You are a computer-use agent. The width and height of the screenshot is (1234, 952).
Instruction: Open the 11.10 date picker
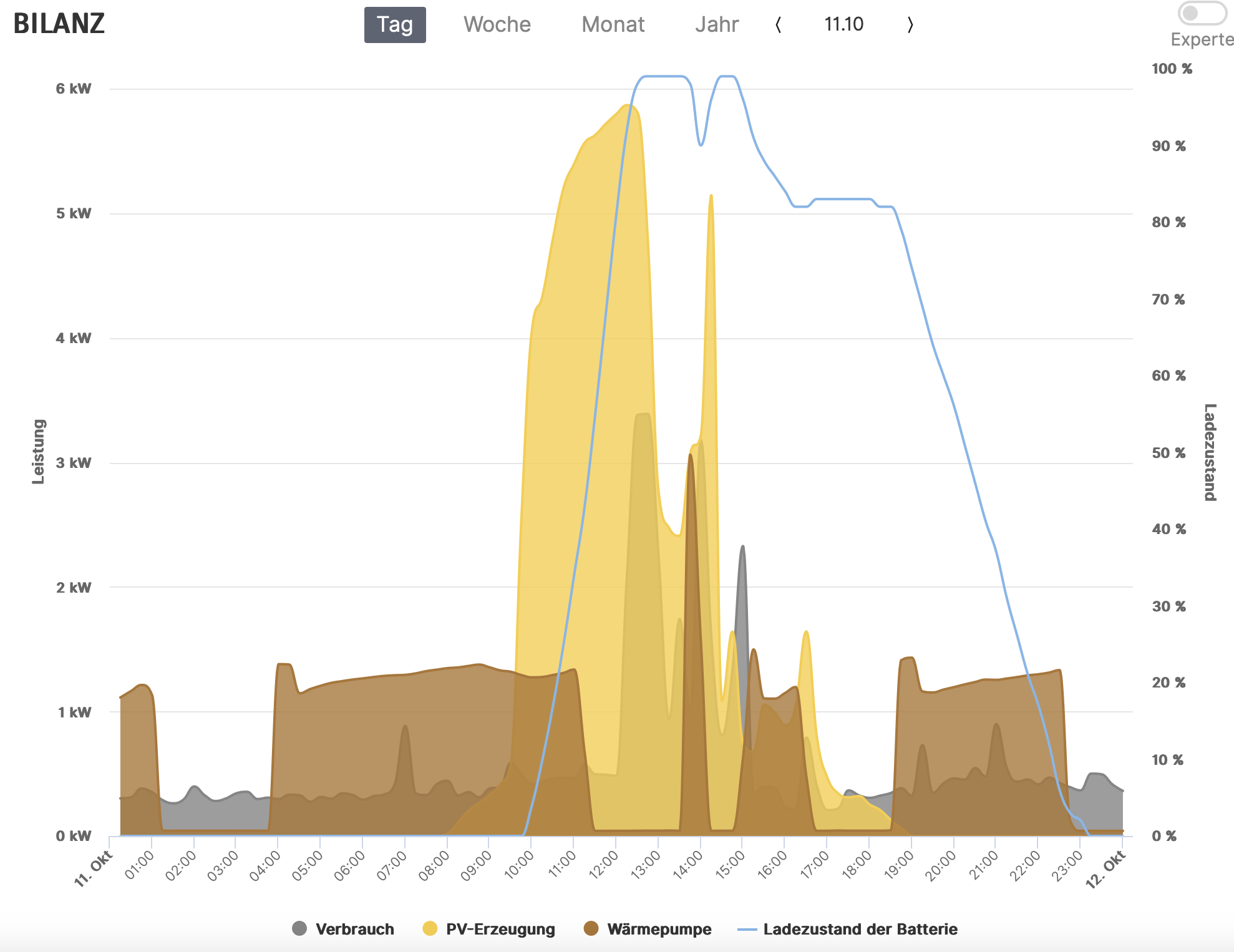843,24
